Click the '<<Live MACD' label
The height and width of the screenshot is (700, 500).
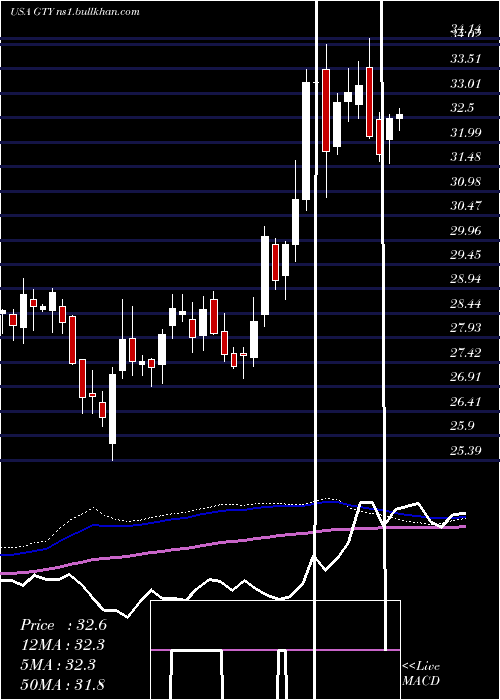pos(421,674)
